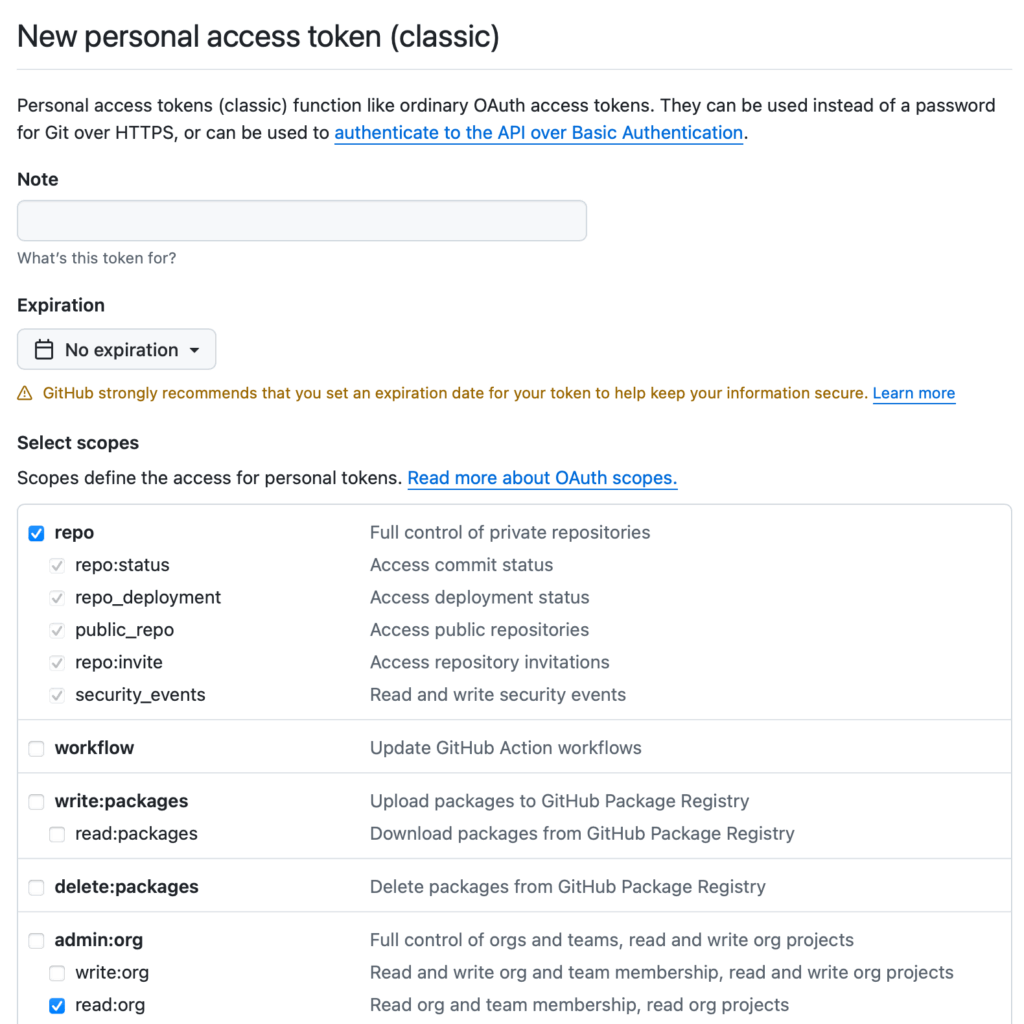Open the Basic Authentication API link

coord(539,133)
